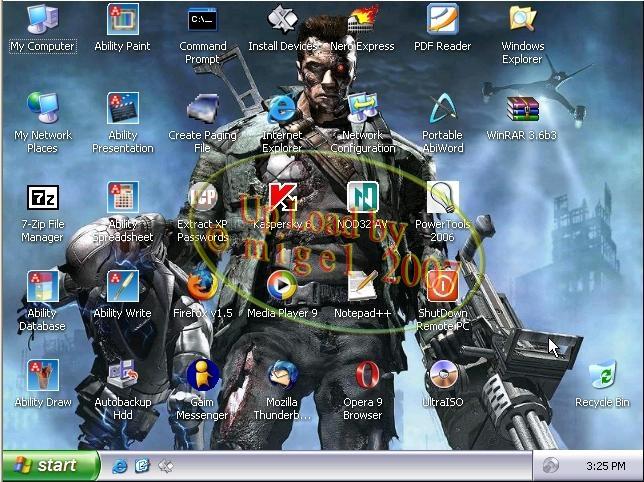The width and height of the screenshot is (644, 482).
Task: Select the NOD32 AV icon
Action: coord(362,198)
